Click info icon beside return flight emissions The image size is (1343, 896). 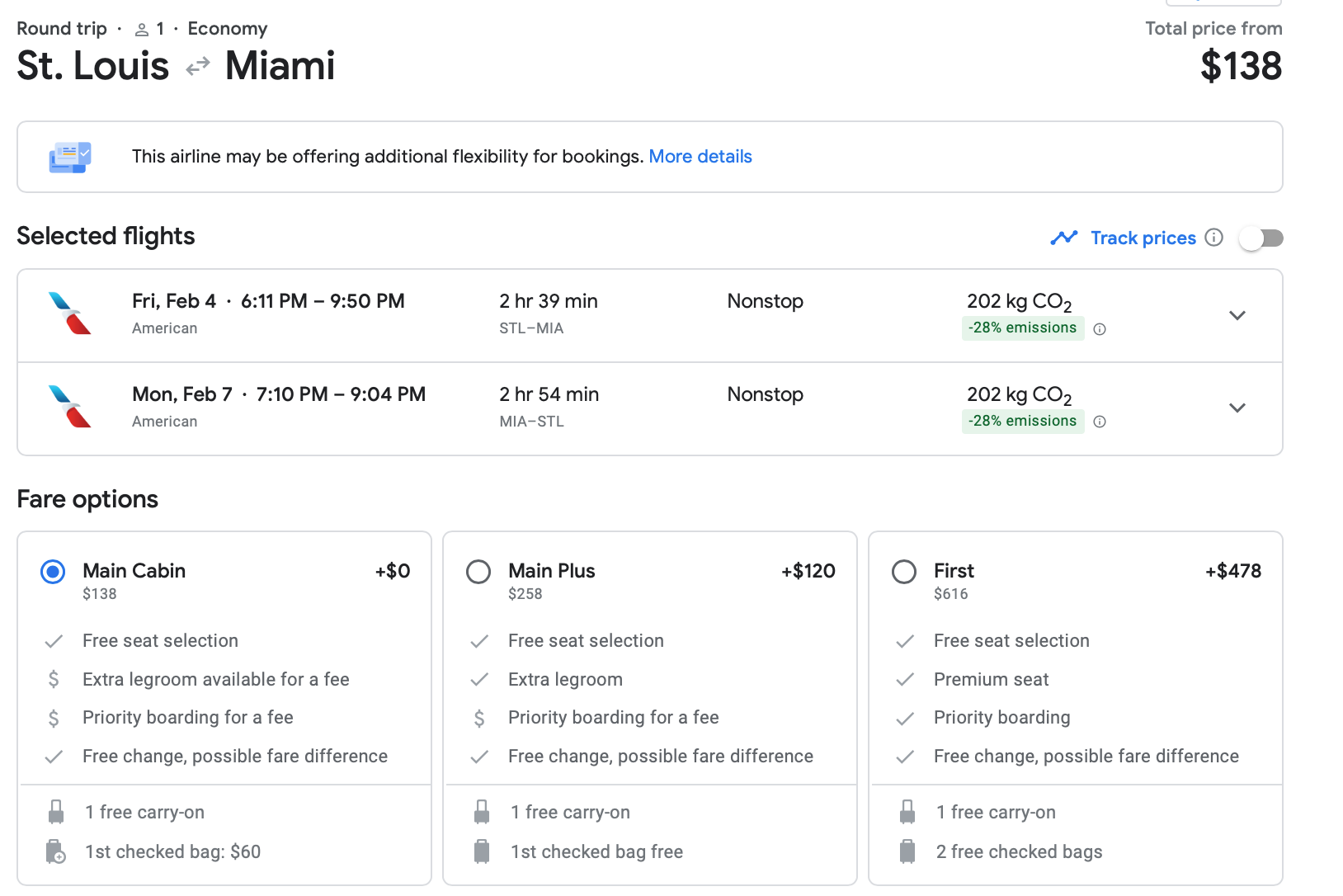(x=1100, y=422)
